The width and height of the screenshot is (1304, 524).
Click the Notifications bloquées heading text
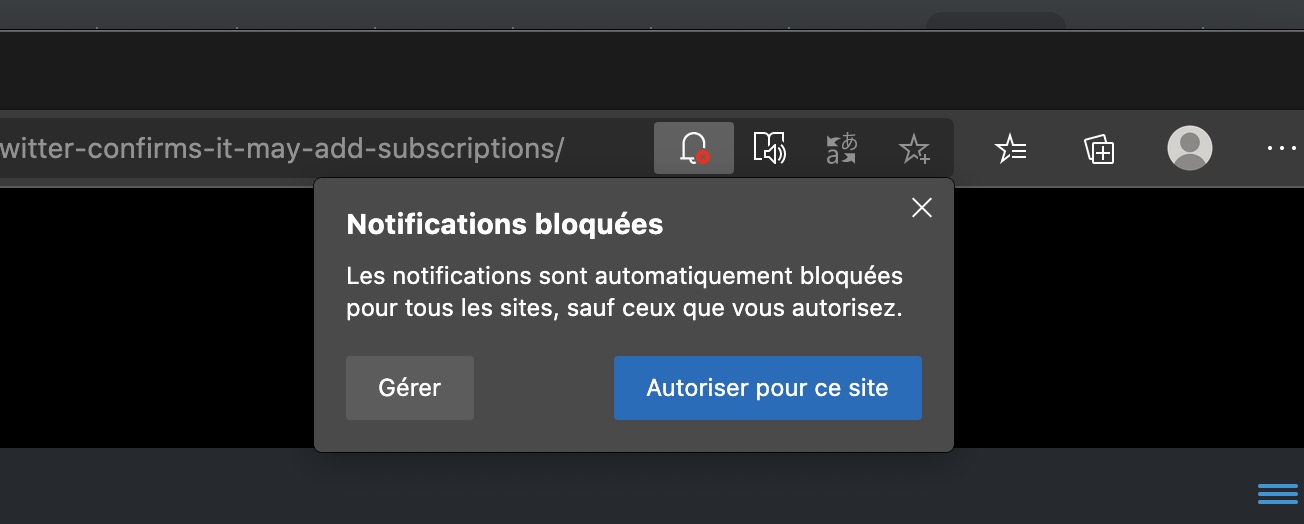point(504,224)
